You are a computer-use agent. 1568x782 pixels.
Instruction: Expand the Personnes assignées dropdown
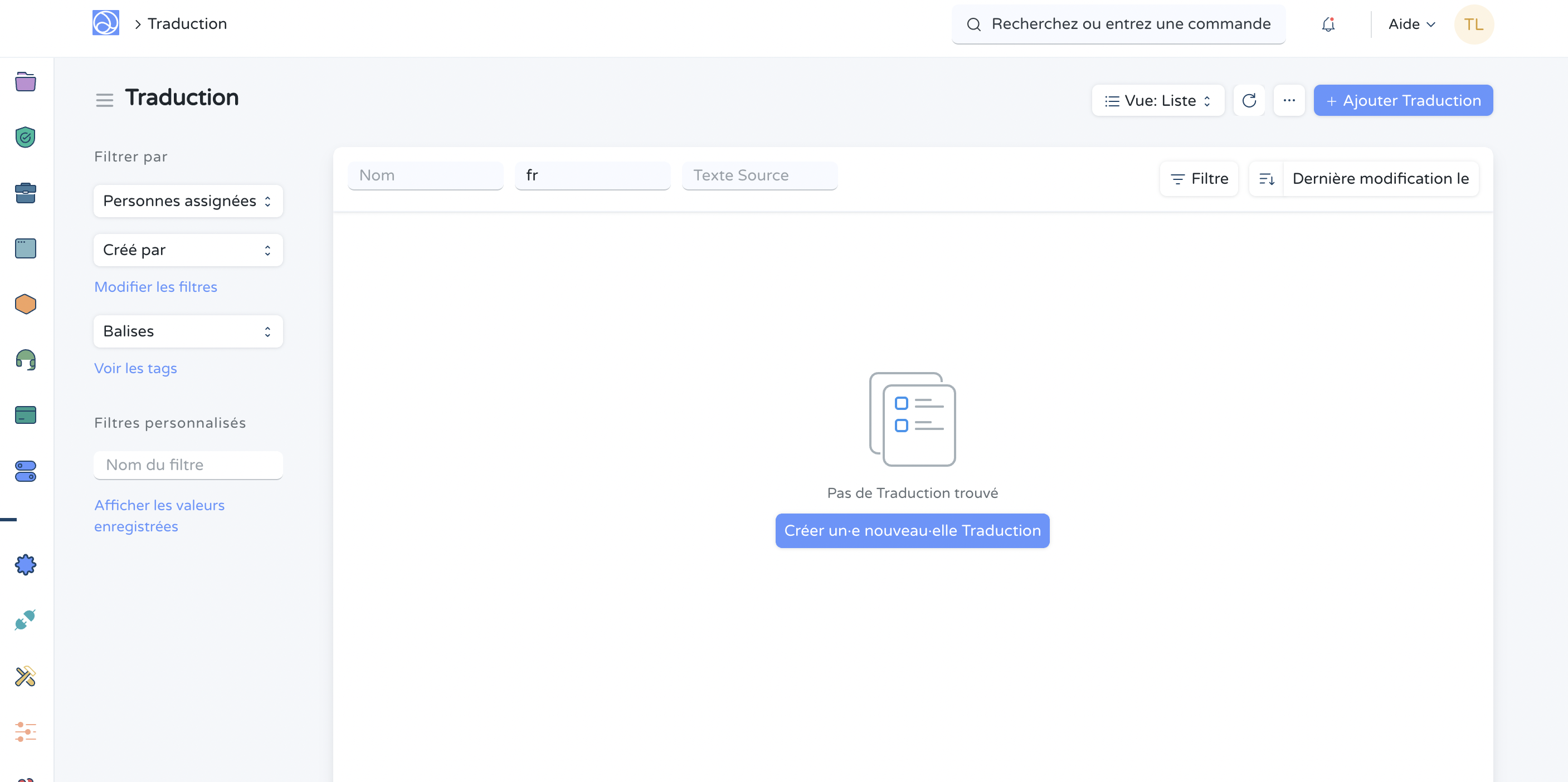click(x=187, y=202)
